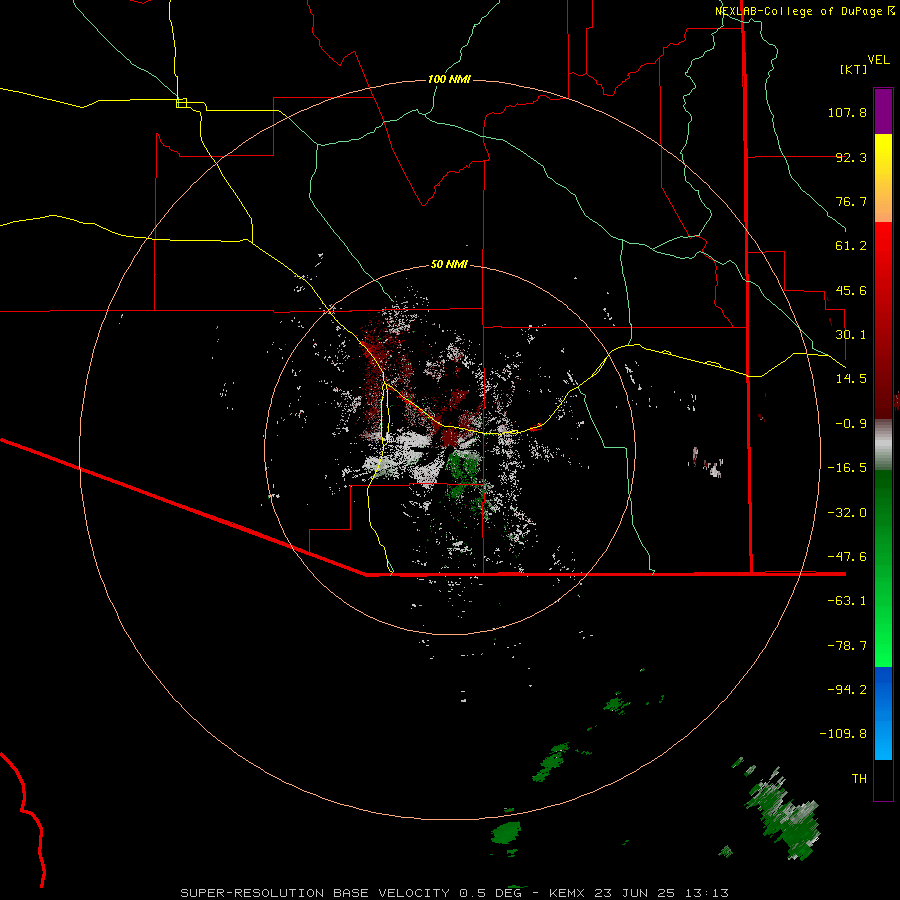Image resolution: width=900 pixels, height=900 pixels.
Task: Pick the blue segment of the velocity color bar
Action: (x=883, y=713)
